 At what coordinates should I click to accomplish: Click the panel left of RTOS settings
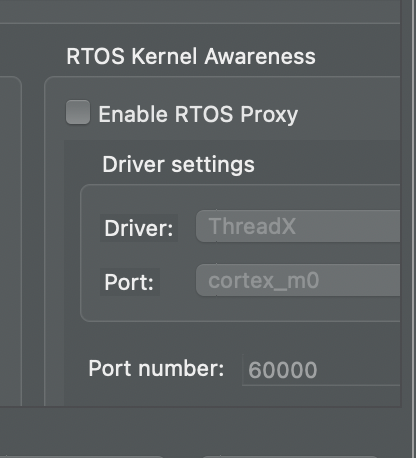(11, 240)
